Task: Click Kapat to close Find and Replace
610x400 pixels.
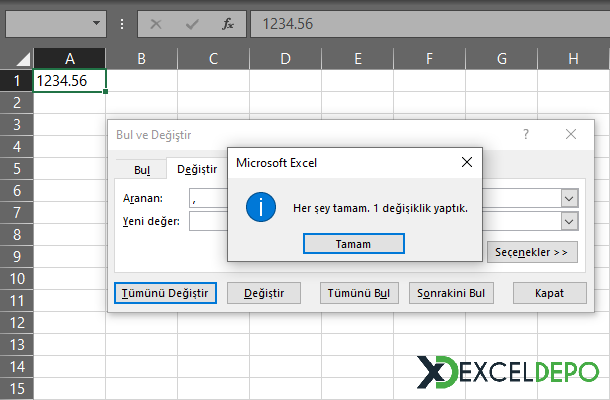Action: [x=549, y=293]
